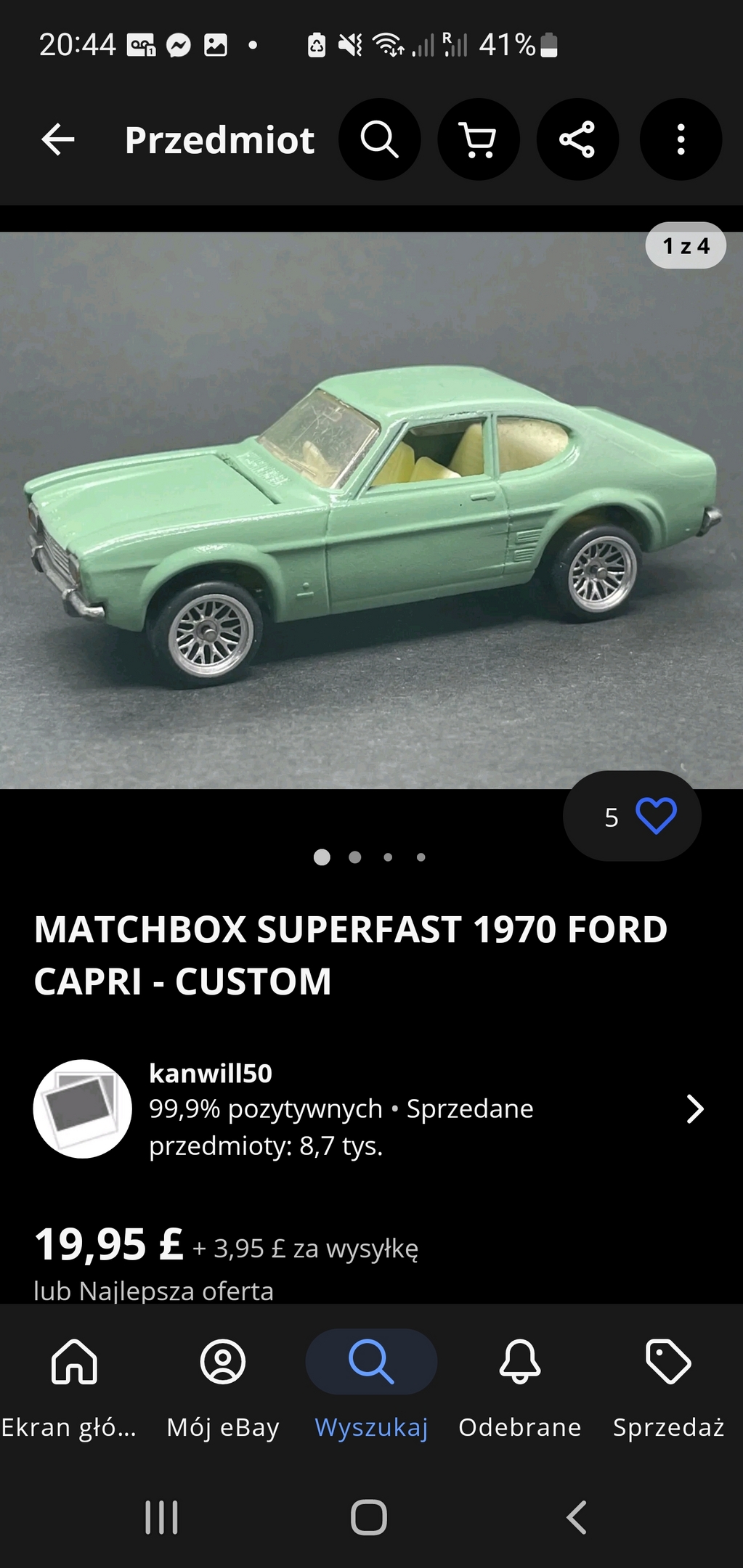Open seller kanwill50 profile name
Screen dimensions: 743x1568
(211, 1073)
